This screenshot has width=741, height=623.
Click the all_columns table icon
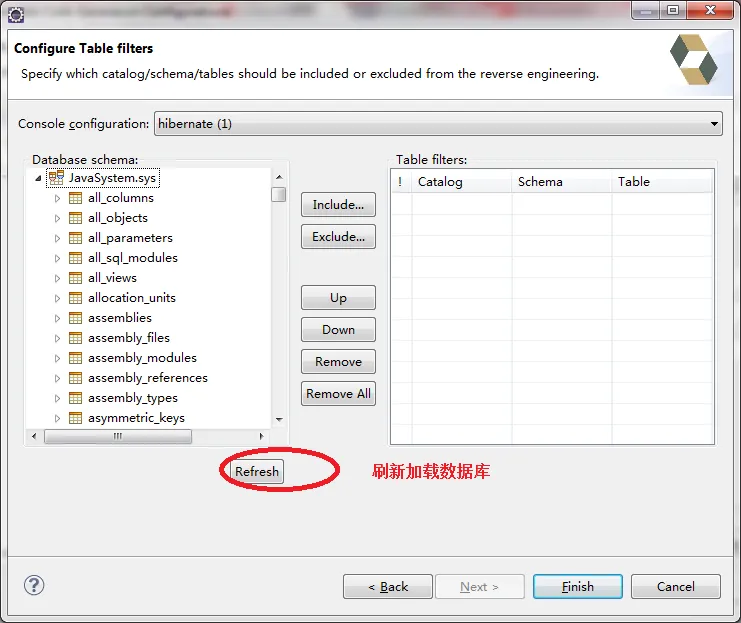75,198
